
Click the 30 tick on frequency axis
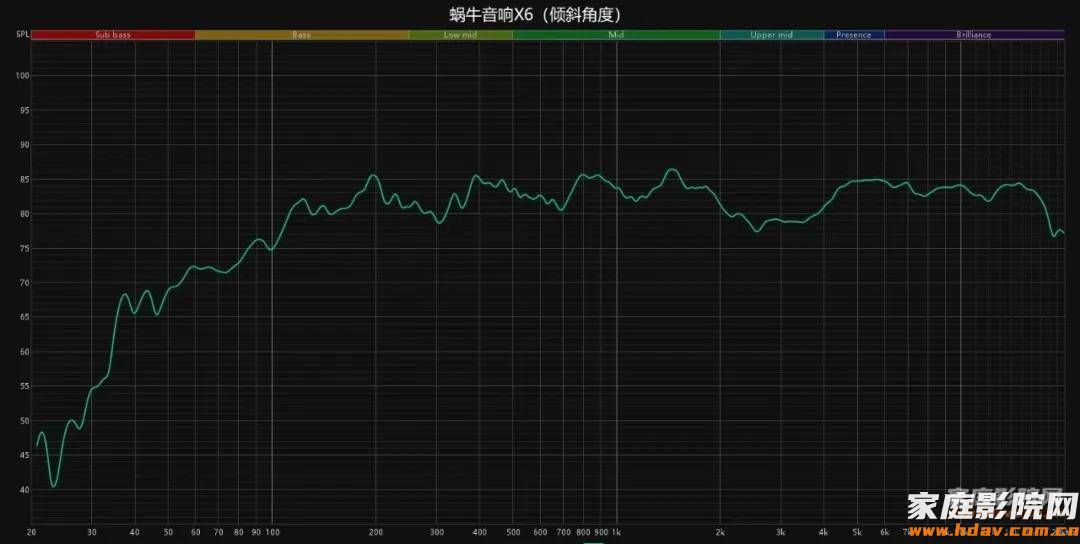(92, 532)
